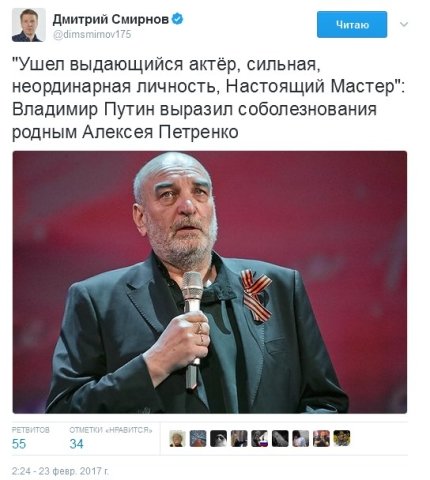430x480 pixels.
Task: Click the РЕТВИТОВ label
Action: pos(31,430)
